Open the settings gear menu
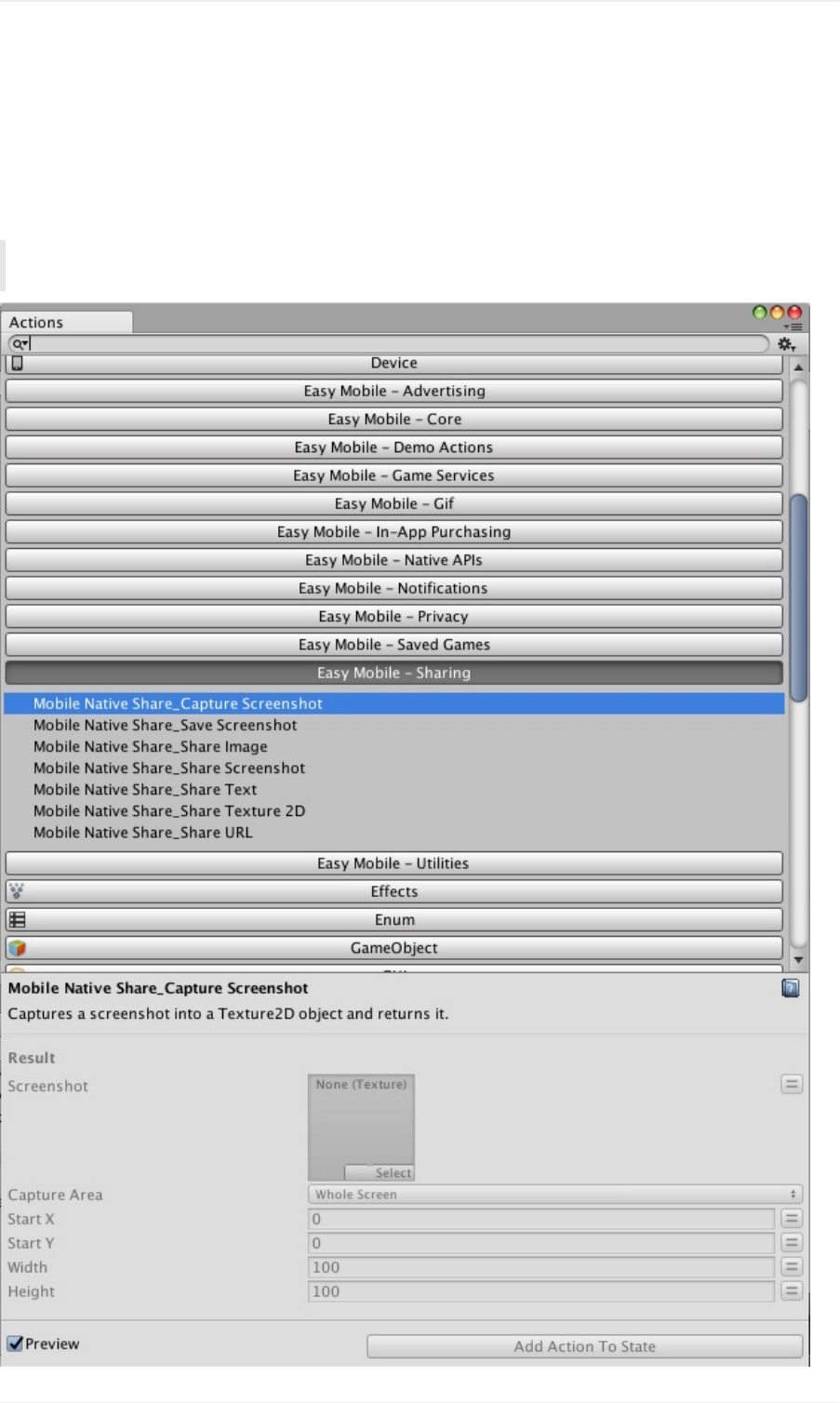 (x=787, y=344)
